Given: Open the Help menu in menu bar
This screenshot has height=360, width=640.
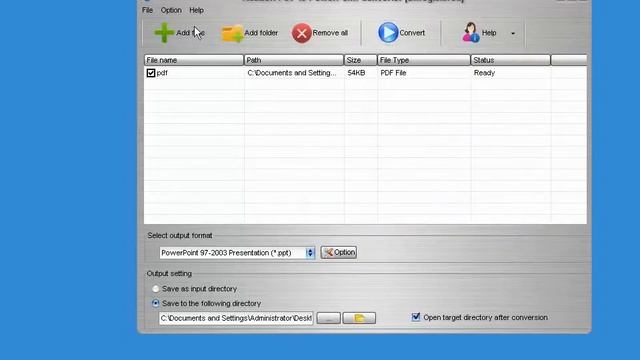Looking at the screenshot, I should tap(196, 10).
